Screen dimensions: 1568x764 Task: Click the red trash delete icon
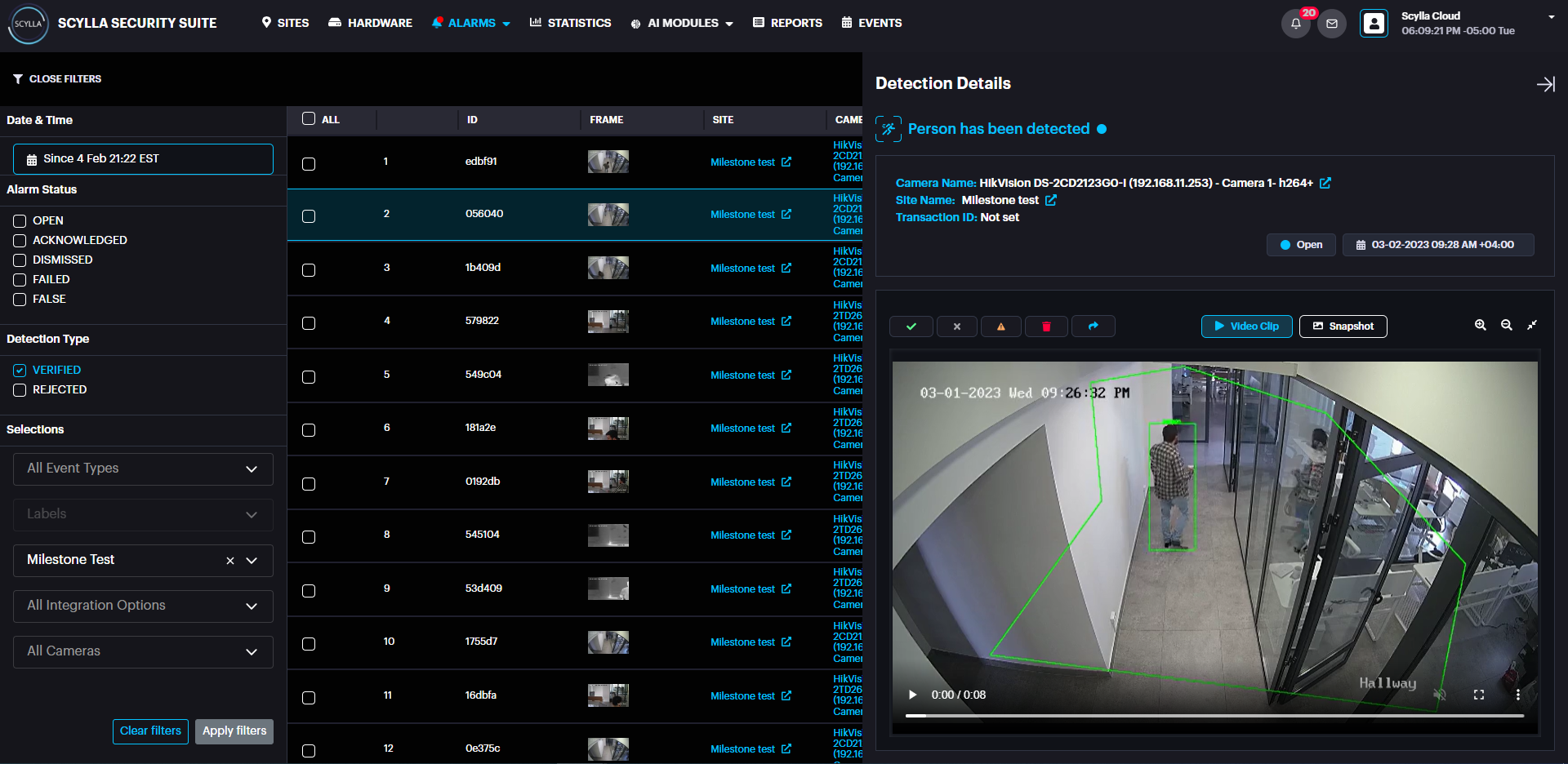pyautogui.click(x=1046, y=326)
